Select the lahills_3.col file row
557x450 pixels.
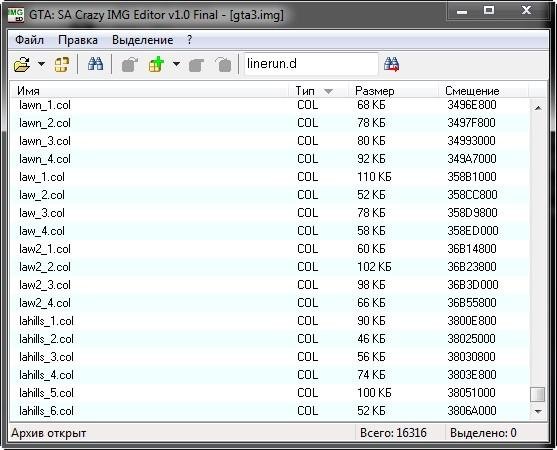click(269, 357)
